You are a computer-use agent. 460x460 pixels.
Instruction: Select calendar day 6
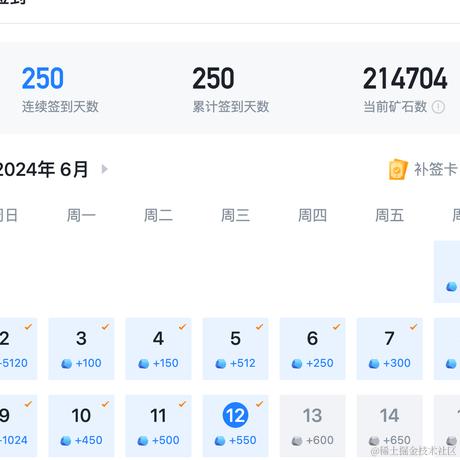pyautogui.click(x=312, y=349)
